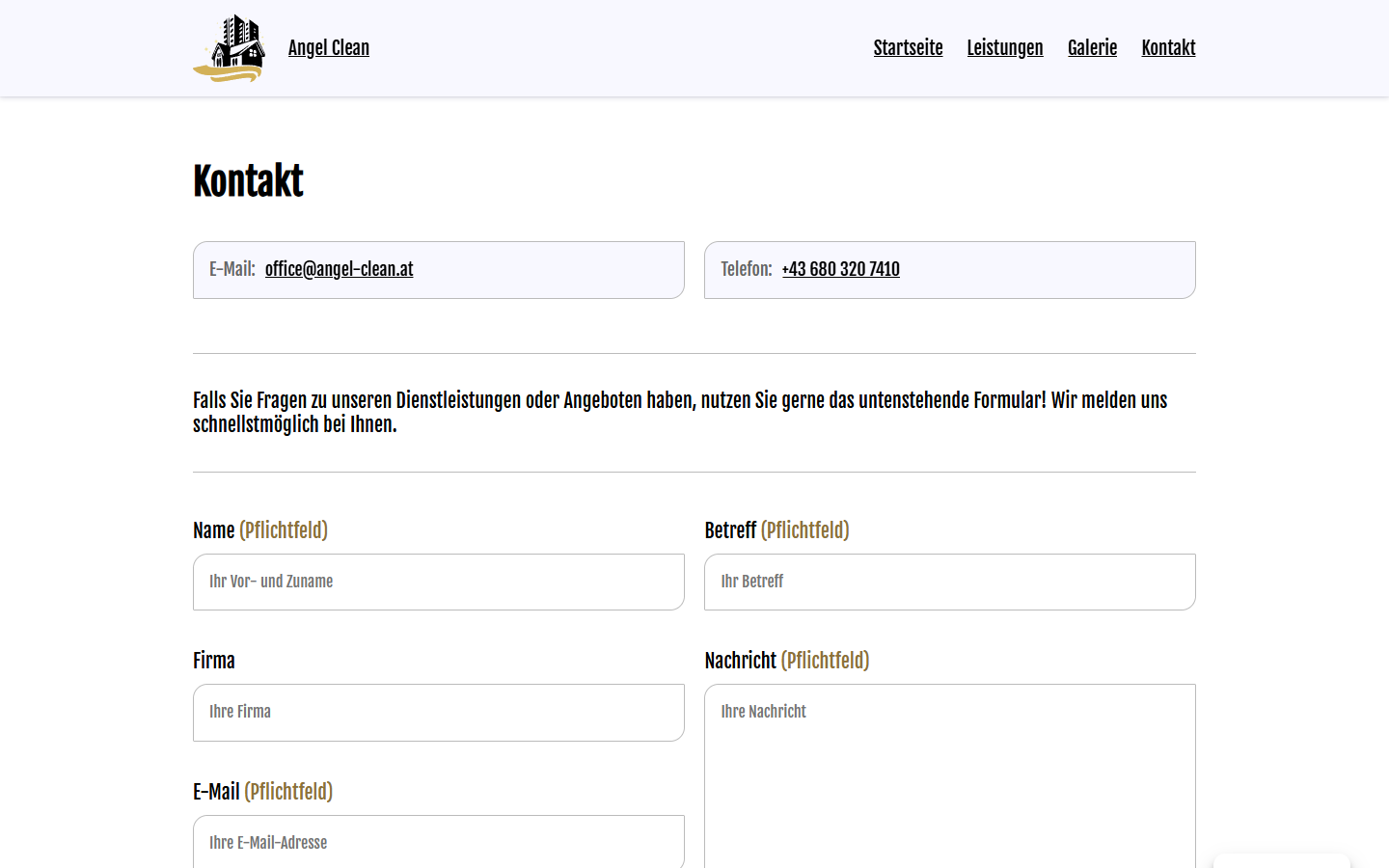The image size is (1389, 868).
Task: Go to the Startseite menu item
Action: [909, 48]
